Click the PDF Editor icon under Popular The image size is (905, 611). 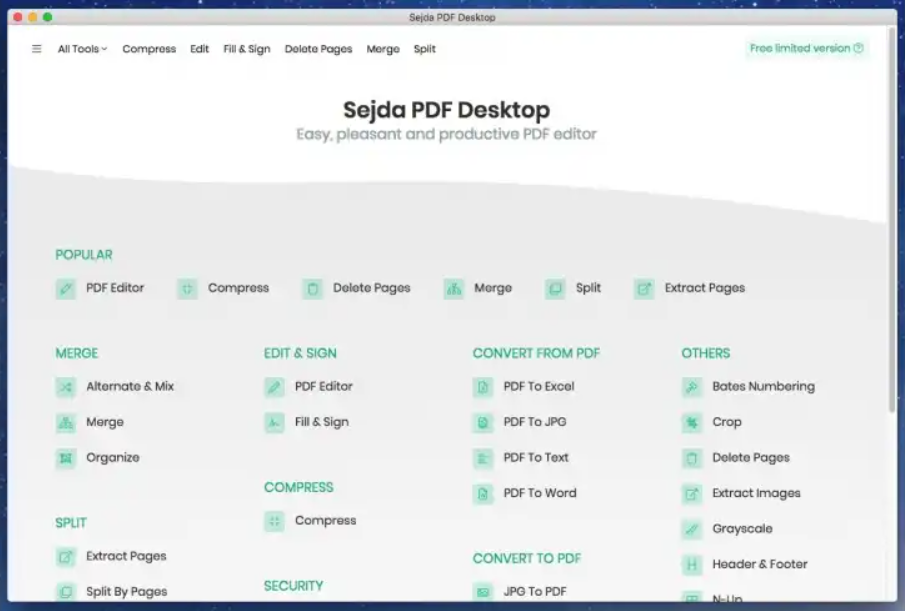coord(66,289)
